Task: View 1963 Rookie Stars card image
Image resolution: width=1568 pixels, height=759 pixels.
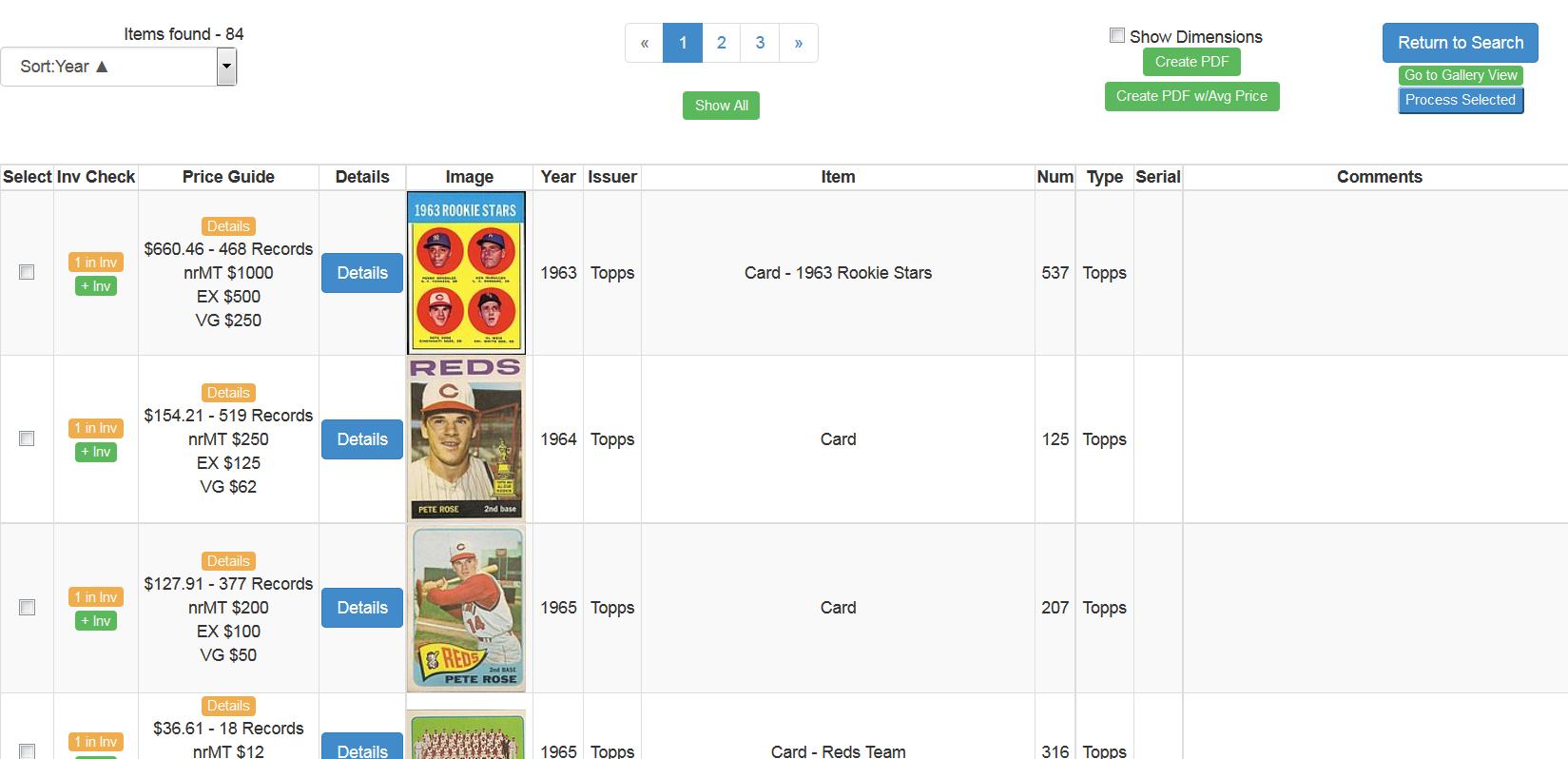Action: pos(467,273)
